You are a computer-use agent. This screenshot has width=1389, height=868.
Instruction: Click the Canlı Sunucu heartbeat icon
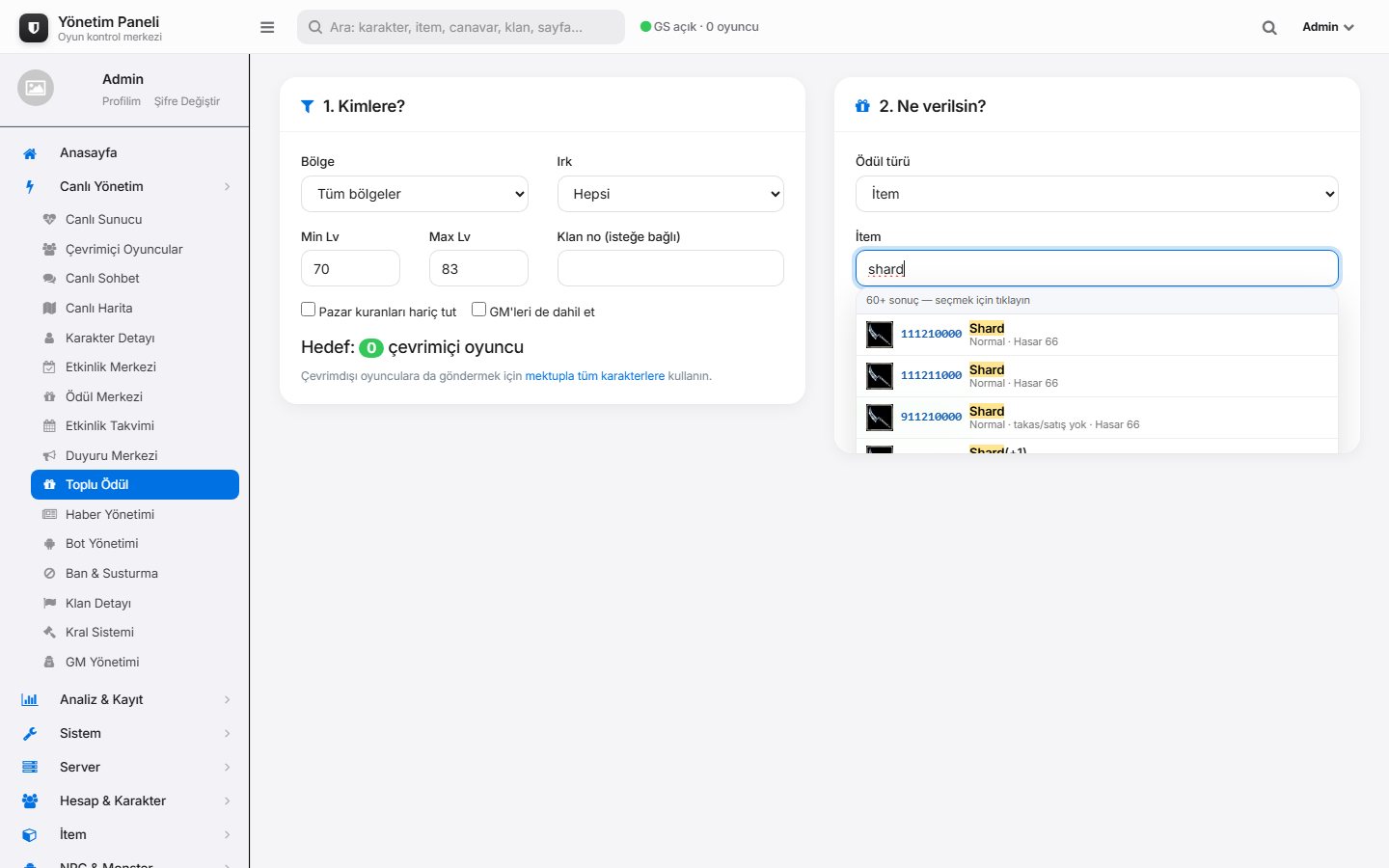point(49,220)
